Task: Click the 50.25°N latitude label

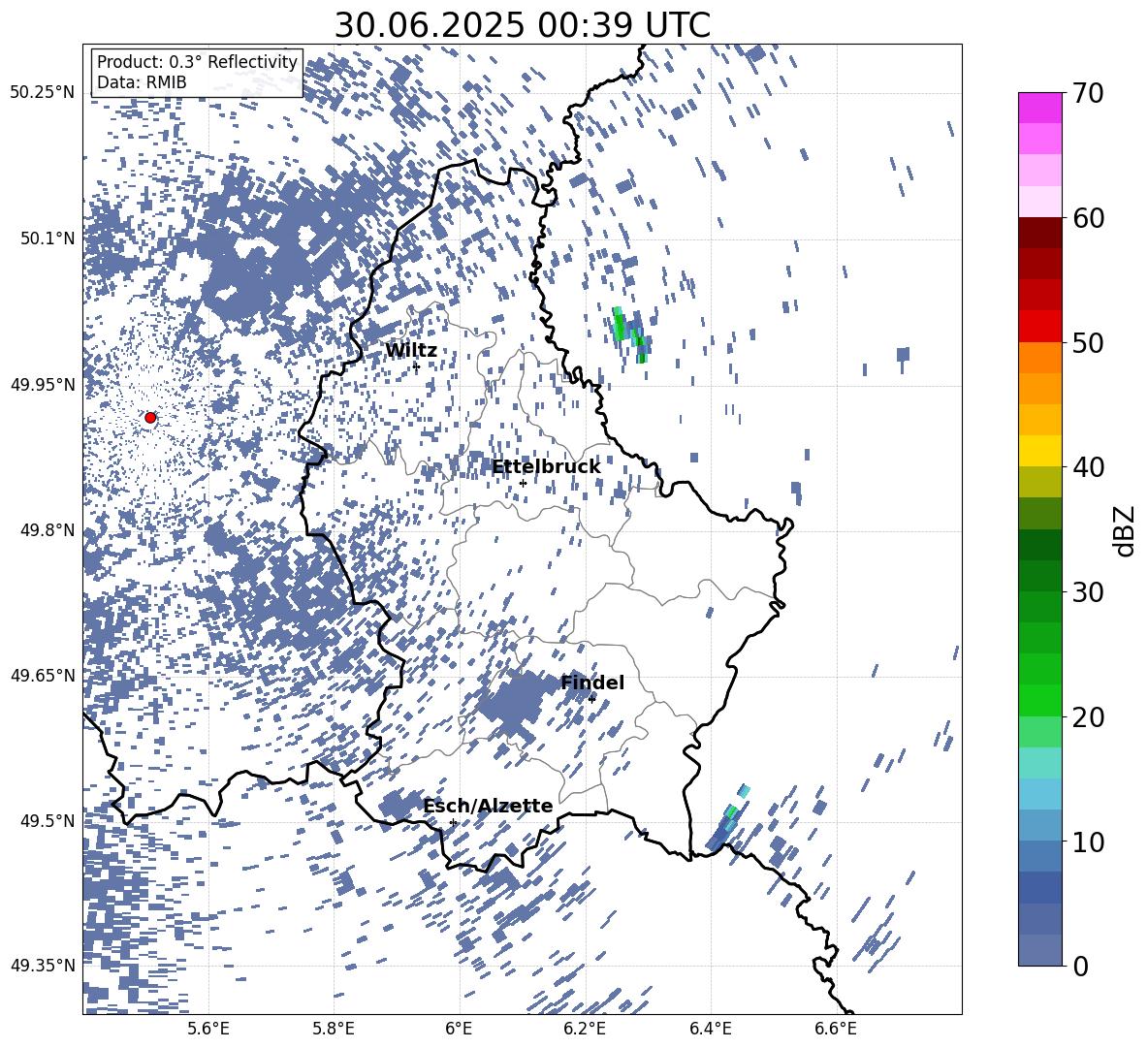Action: 43,92
